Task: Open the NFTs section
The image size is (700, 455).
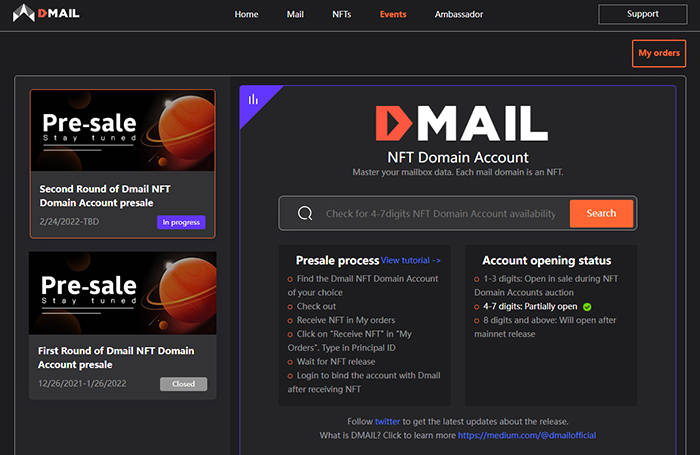Action: pos(342,14)
